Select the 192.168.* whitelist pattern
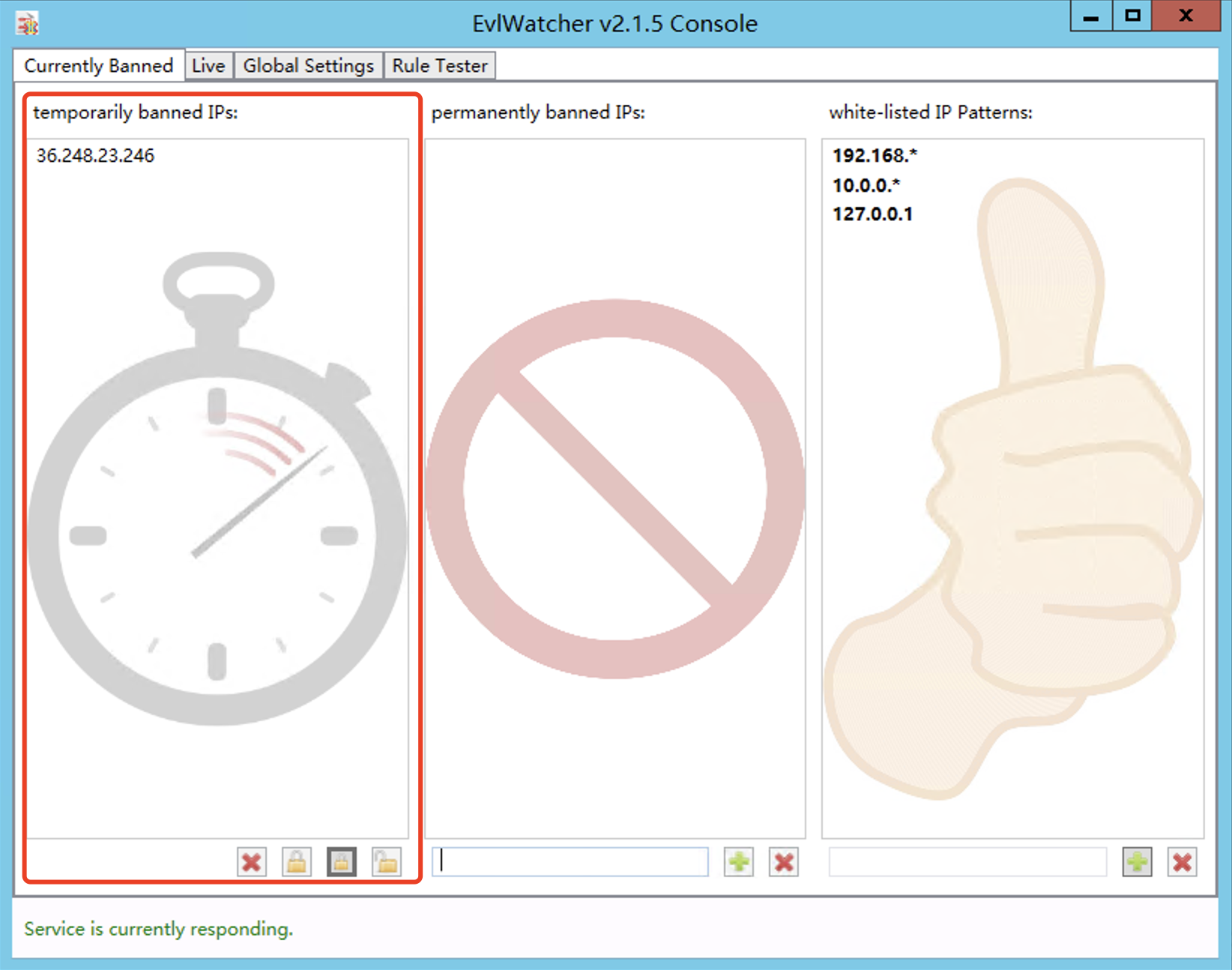The width and height of the screenshot is (1232, 970). pos(875,156)
